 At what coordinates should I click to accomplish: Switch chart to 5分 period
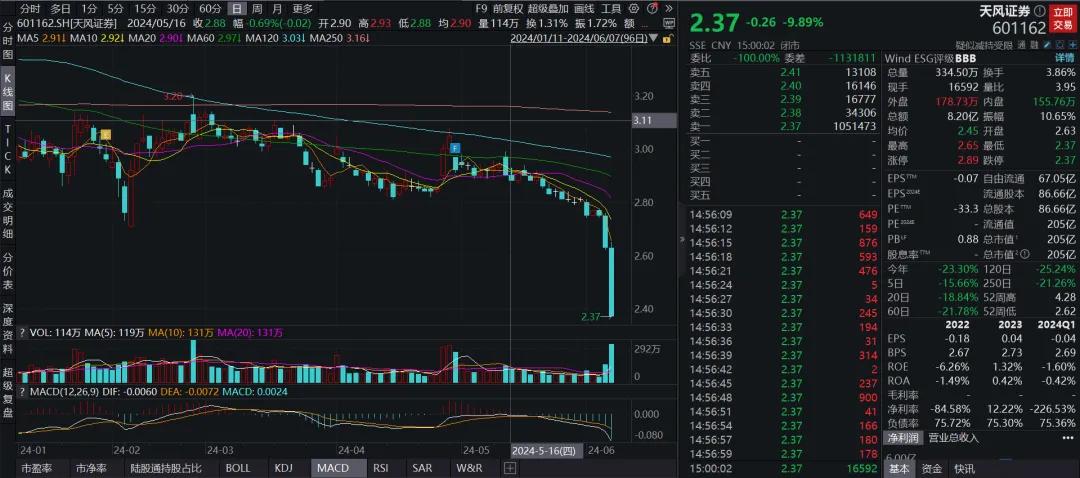click(x=116, y=9)
